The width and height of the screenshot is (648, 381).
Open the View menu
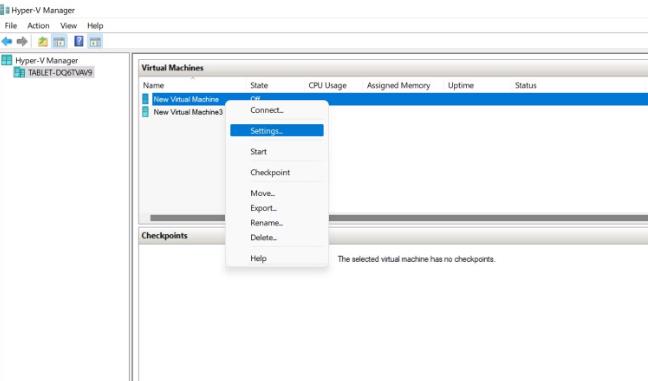point(68,26)
